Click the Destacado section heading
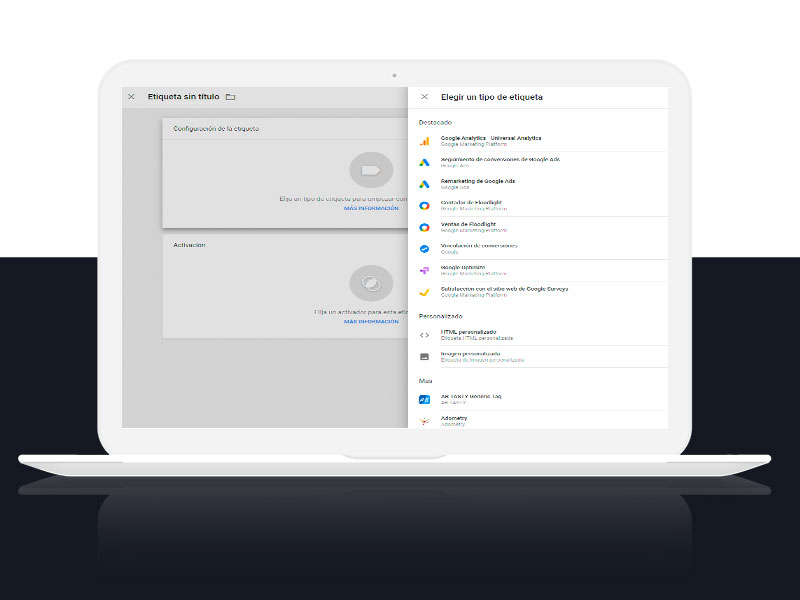This screenshot has width=800, height=600. click(435, 122)
